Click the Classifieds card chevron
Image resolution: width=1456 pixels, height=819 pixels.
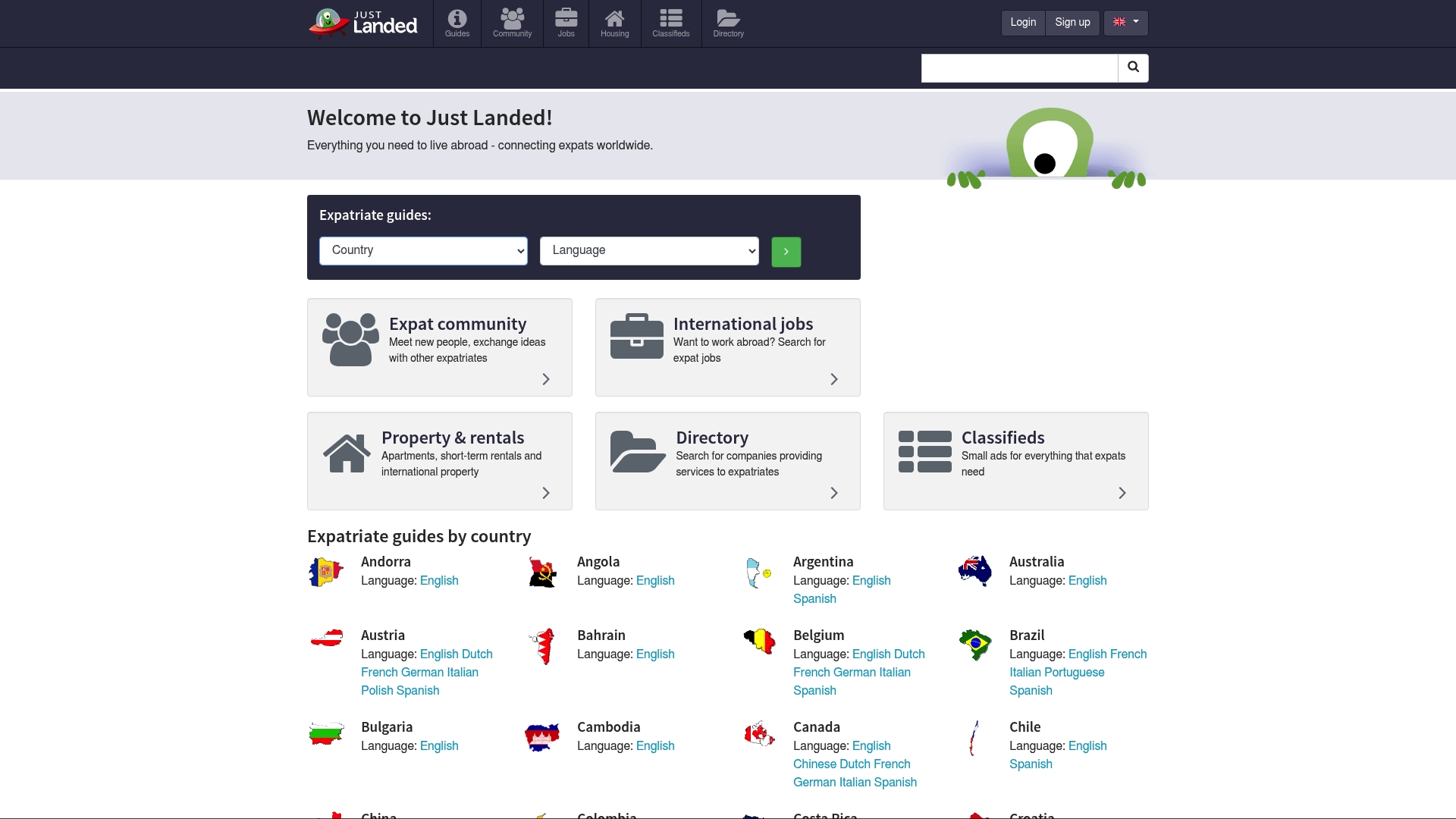[1122, 493]
